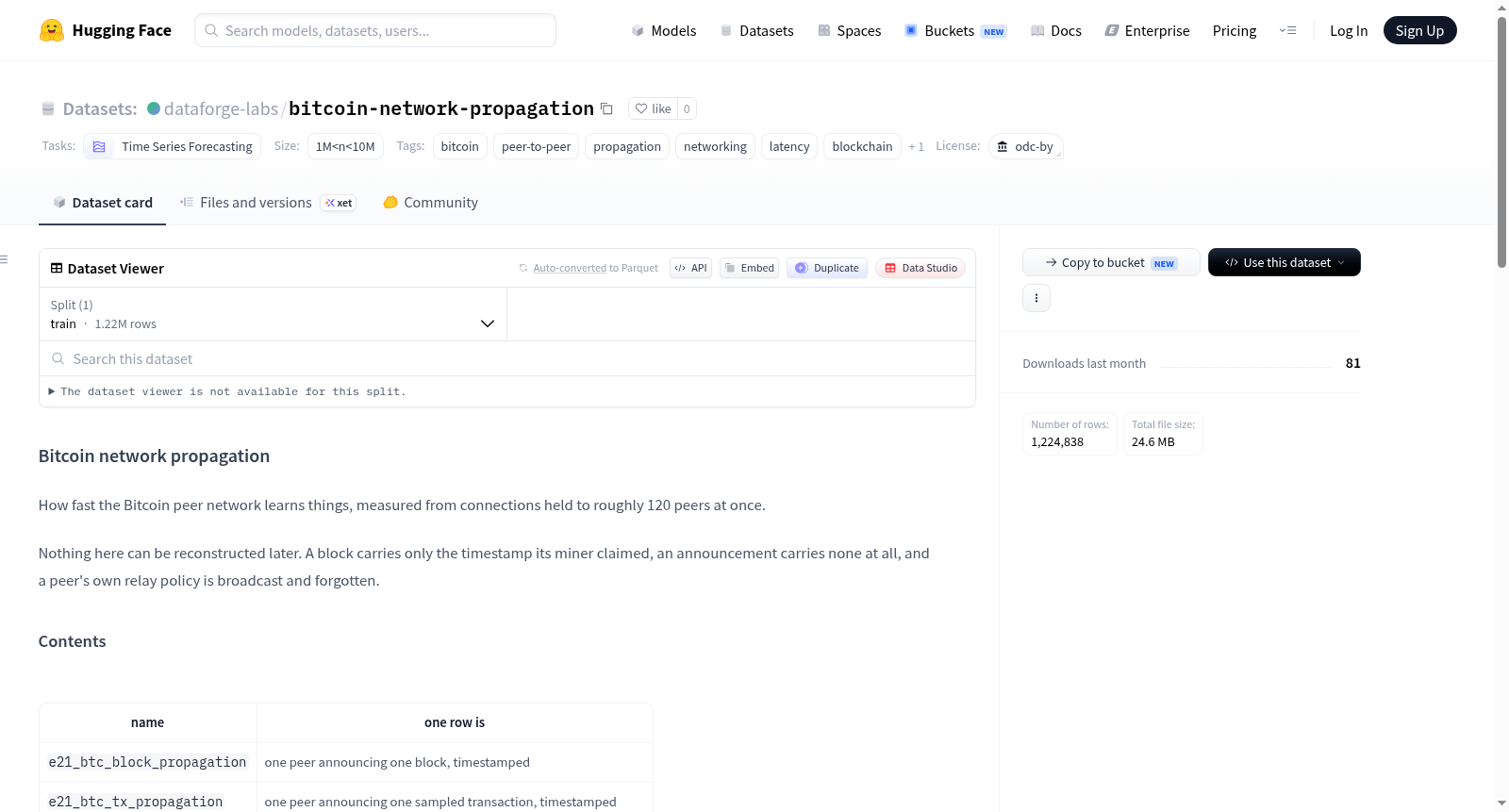Click the Downloads last month value 81
The image size is (1509, 812).
point(1352,363)
